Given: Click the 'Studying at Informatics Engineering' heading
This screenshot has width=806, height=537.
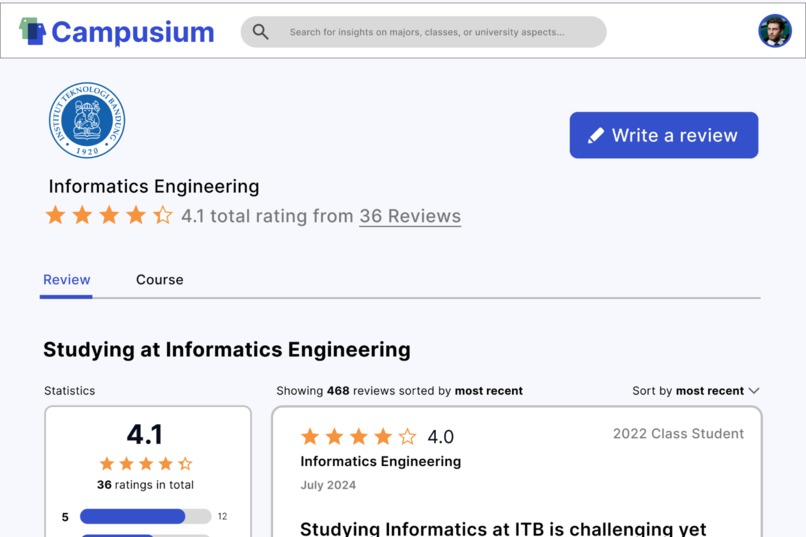Looking at the screenshot, I should pos(227,349).
